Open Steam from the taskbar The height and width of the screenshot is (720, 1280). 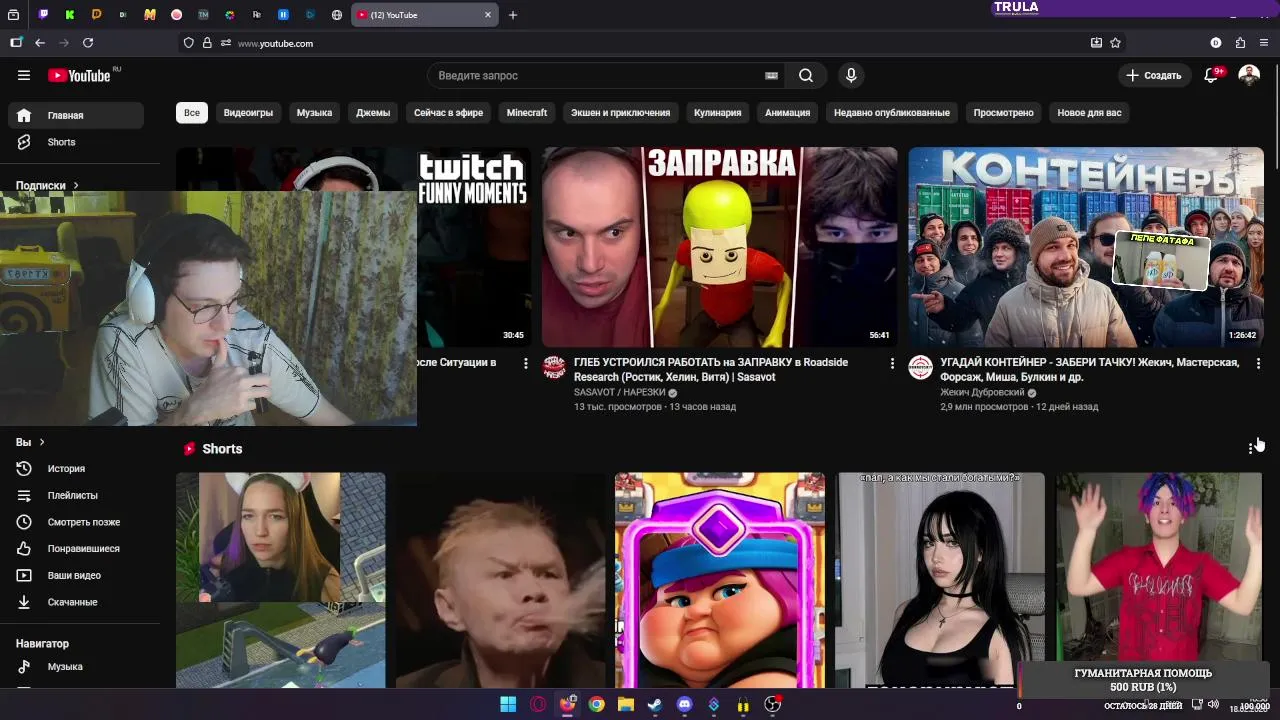tap(655, 705)
